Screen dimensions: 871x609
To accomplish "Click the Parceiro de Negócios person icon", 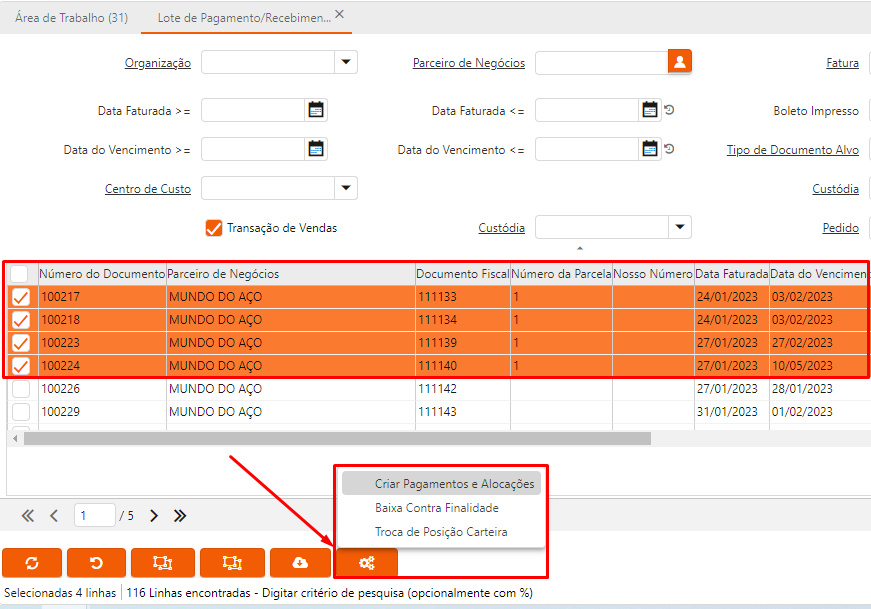I will pyautogui.click(x=680, y=62).
